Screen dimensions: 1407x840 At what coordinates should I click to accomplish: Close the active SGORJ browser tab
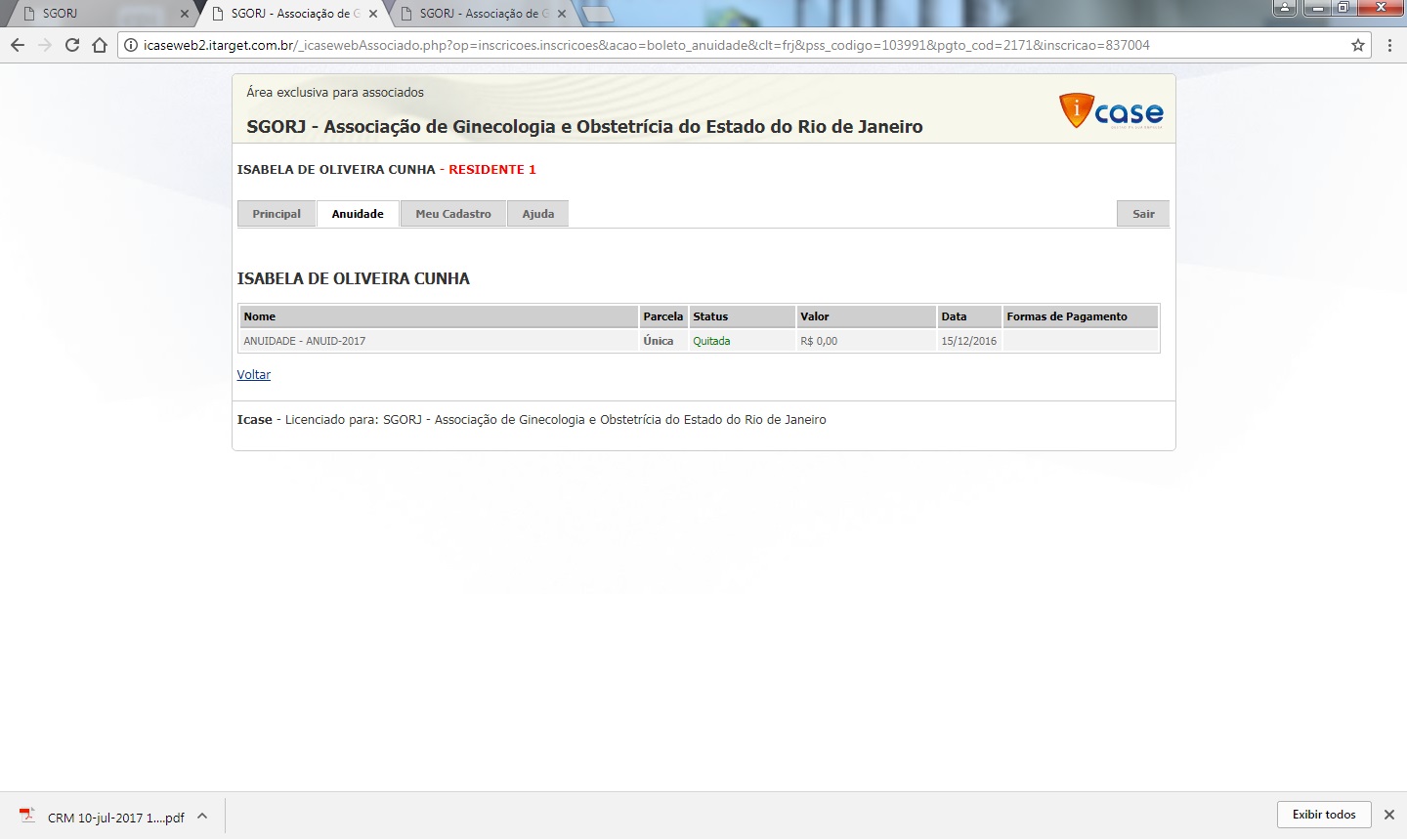point(373,14)
